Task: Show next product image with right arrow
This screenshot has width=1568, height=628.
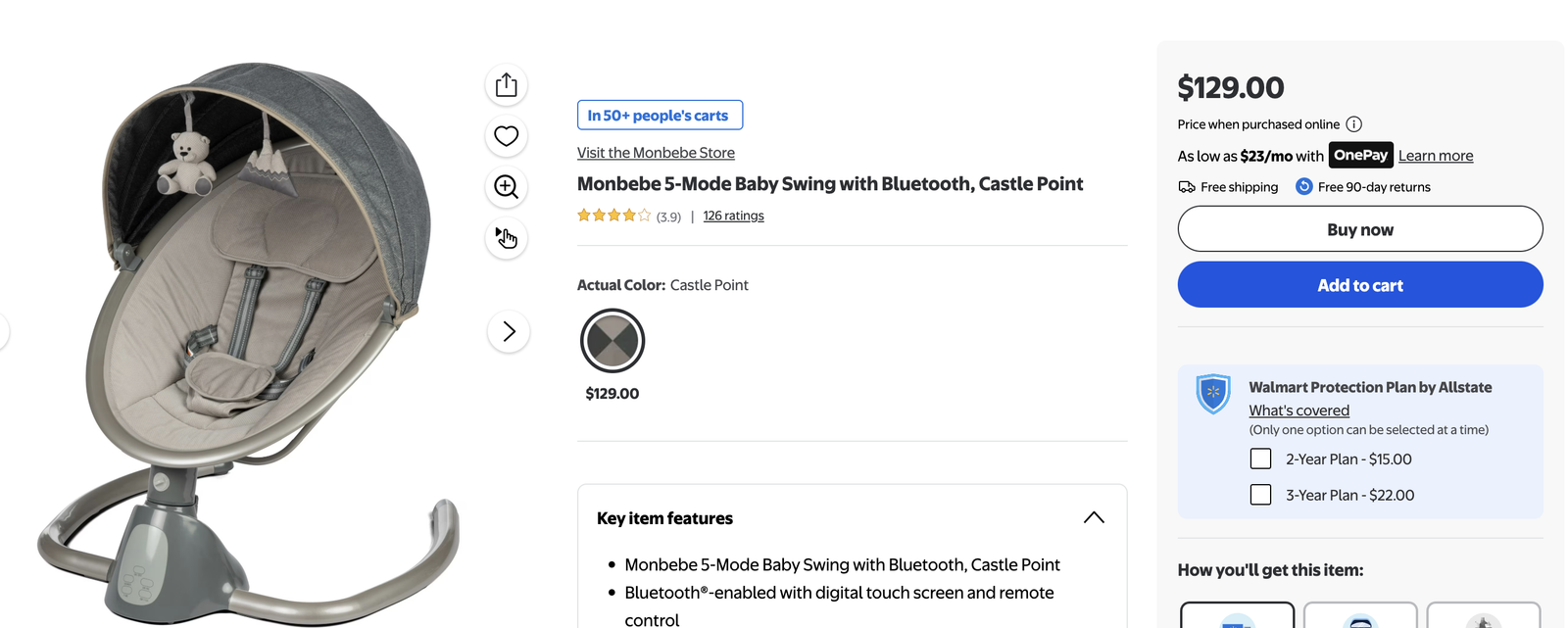Action: 509,332
